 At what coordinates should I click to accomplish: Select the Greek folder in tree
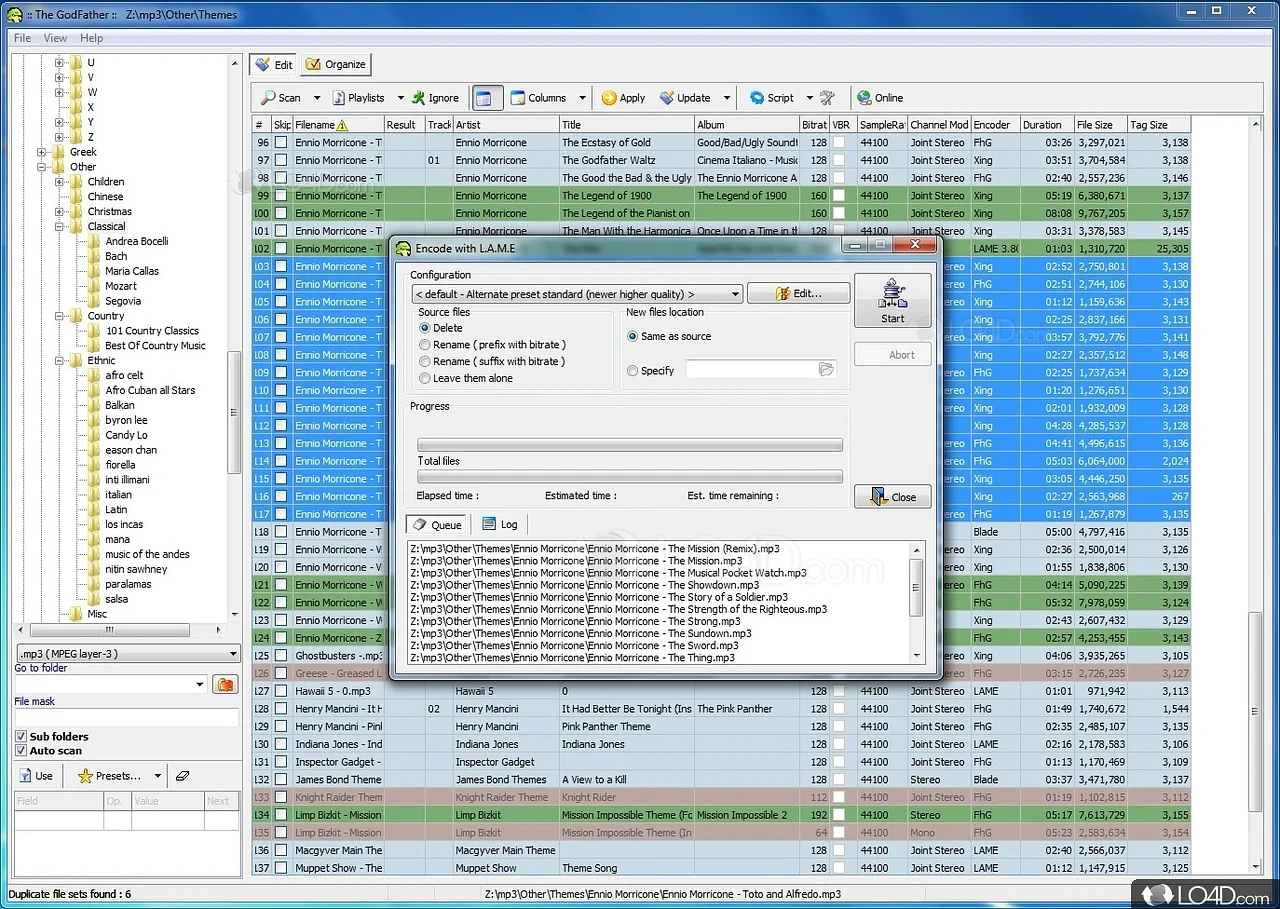(83, 152)
